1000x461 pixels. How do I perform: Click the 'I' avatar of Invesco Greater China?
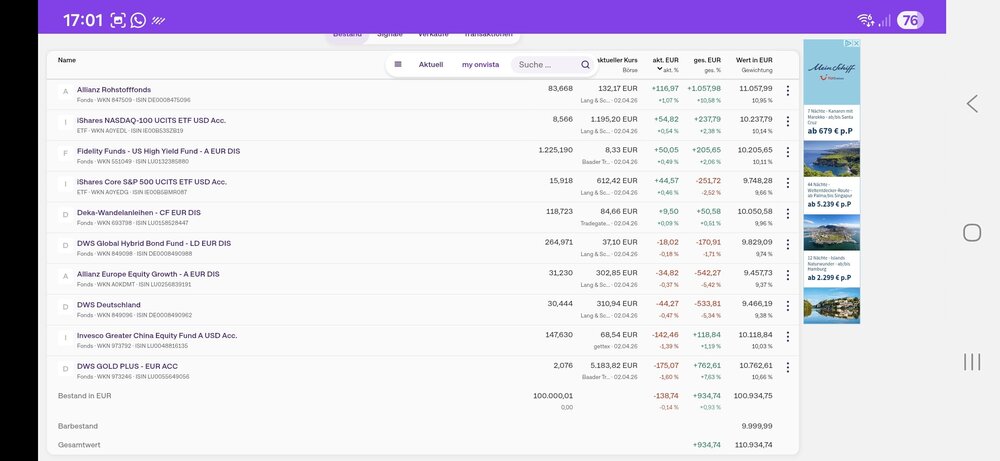coord(65,338)
